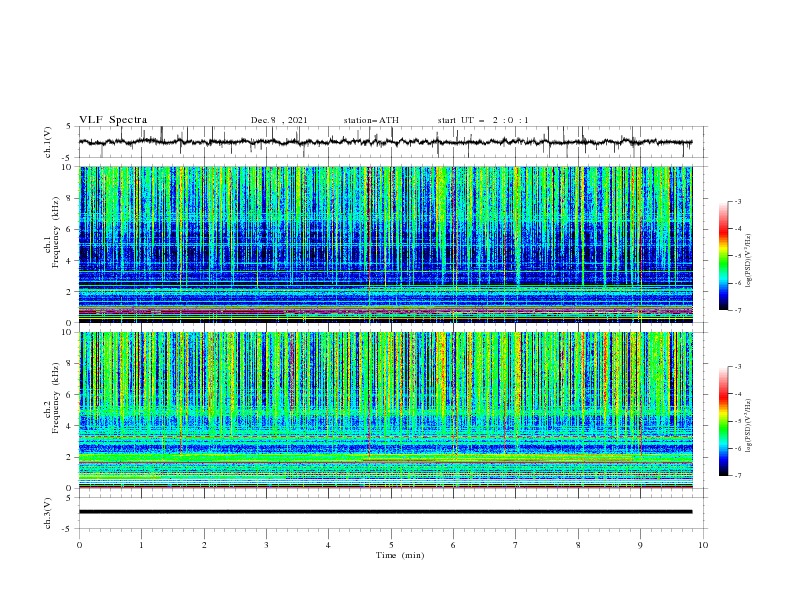Click time axis tick label "8"
792x612 pixels.
coord(578,545)
